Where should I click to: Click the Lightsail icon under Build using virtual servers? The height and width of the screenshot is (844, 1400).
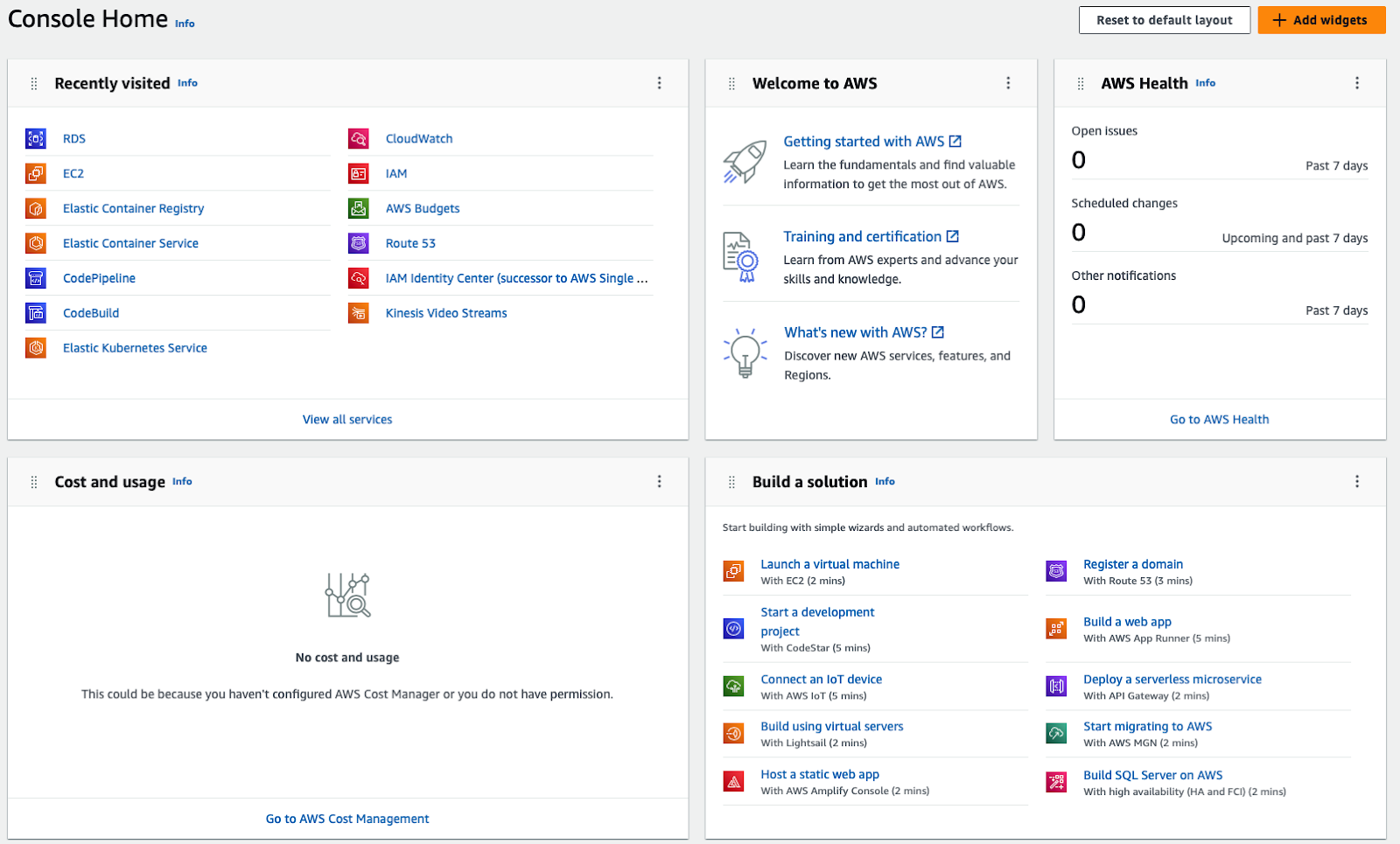[x=733, y=733]
